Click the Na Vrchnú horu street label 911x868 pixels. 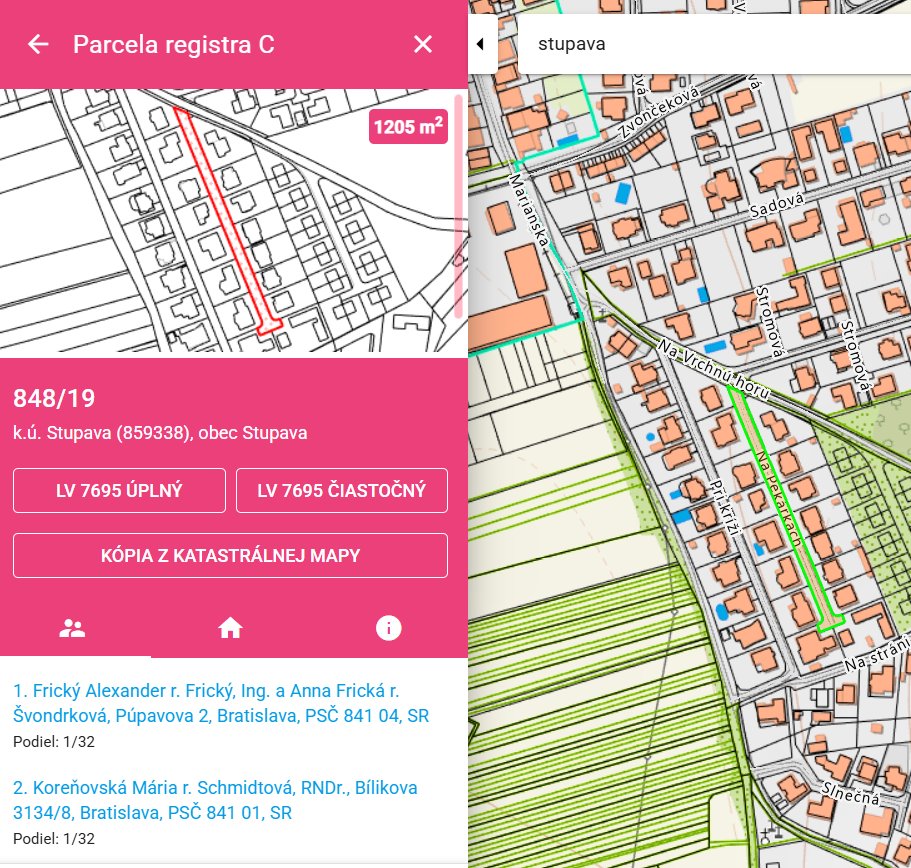click(x=711, y=372)
